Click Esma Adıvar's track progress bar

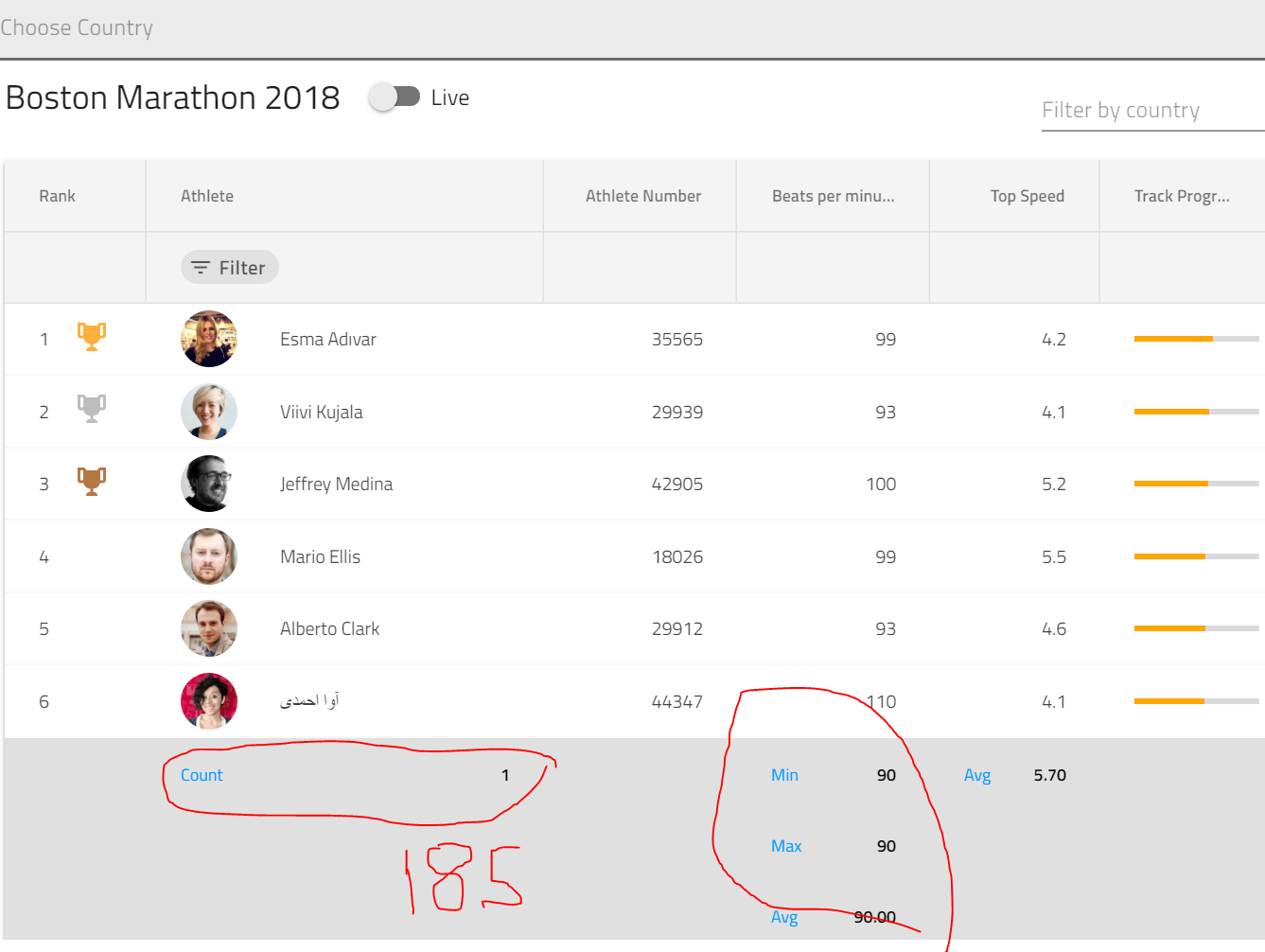click(1197, 338)
